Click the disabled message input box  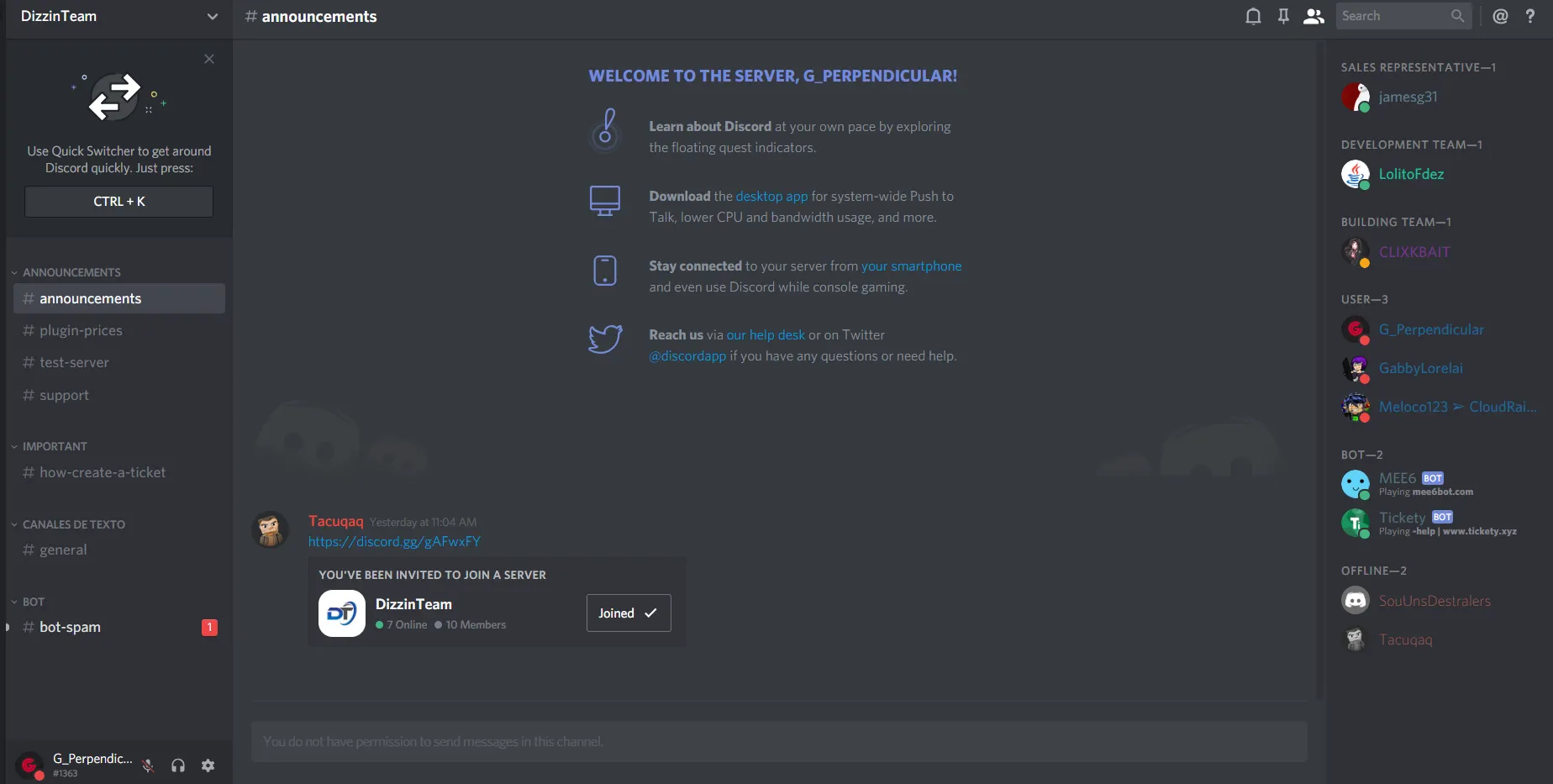click(779, 741)
